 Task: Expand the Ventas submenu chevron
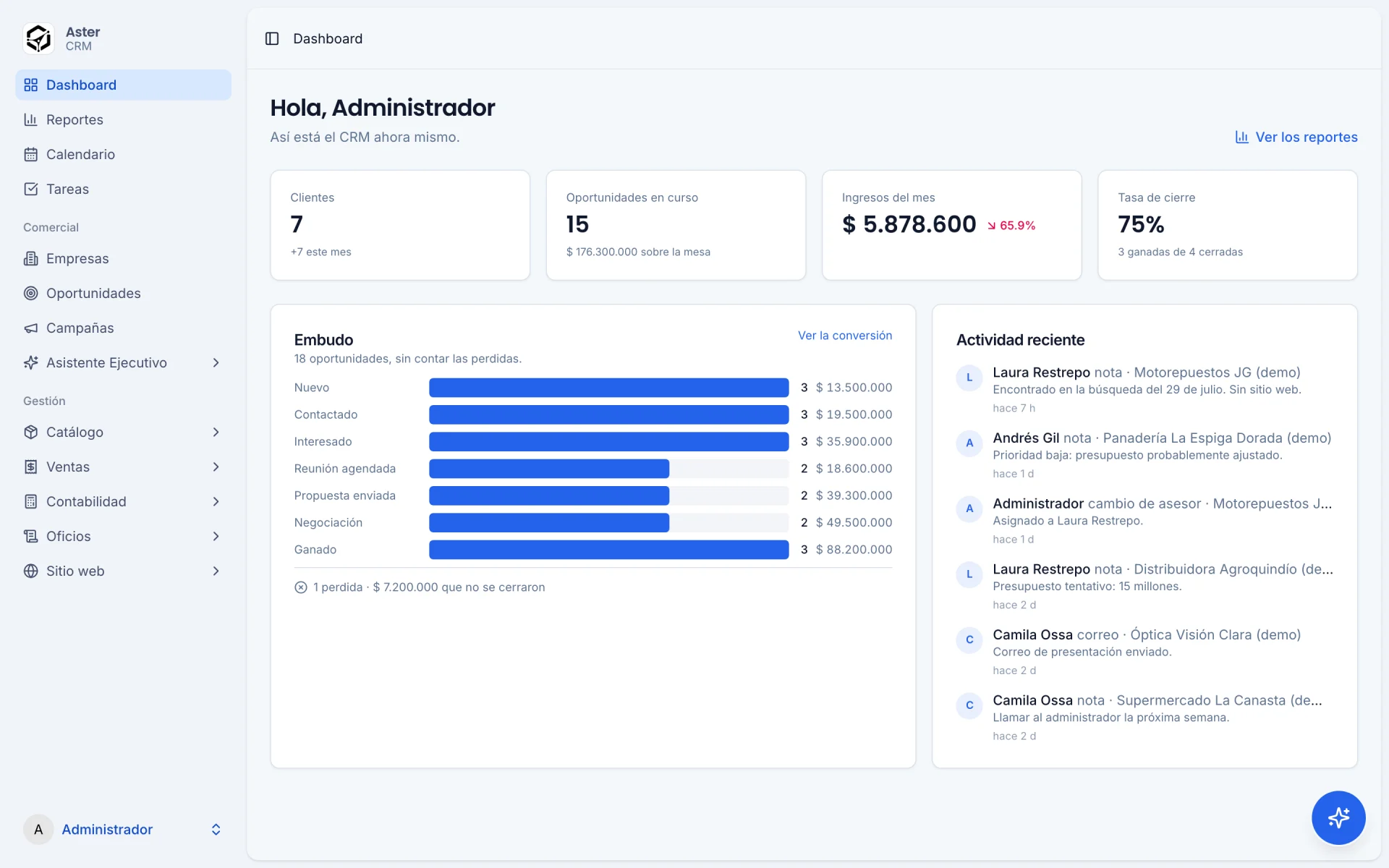click(x=216, y=467)
